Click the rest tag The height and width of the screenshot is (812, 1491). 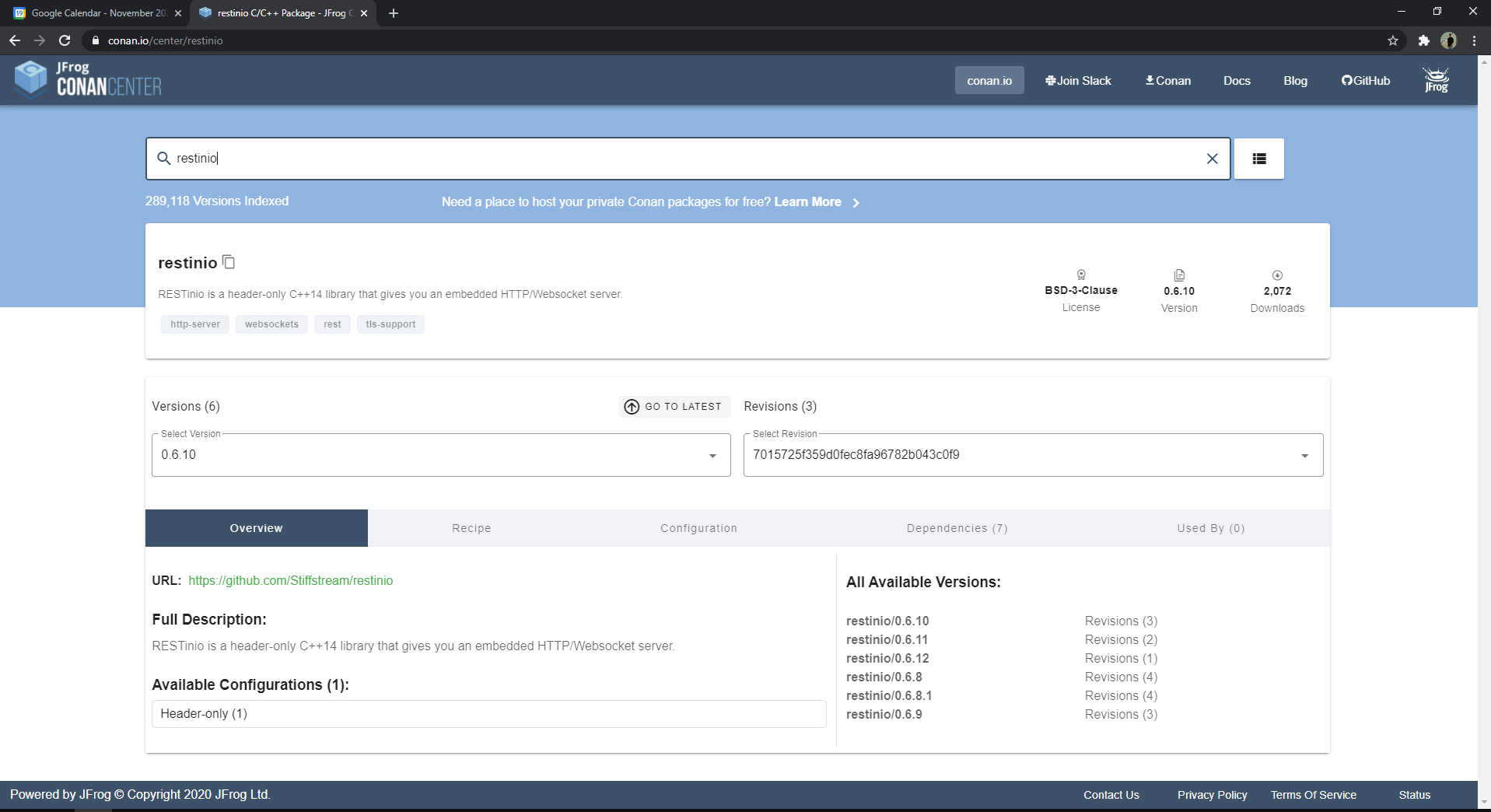tap(332, 324)
